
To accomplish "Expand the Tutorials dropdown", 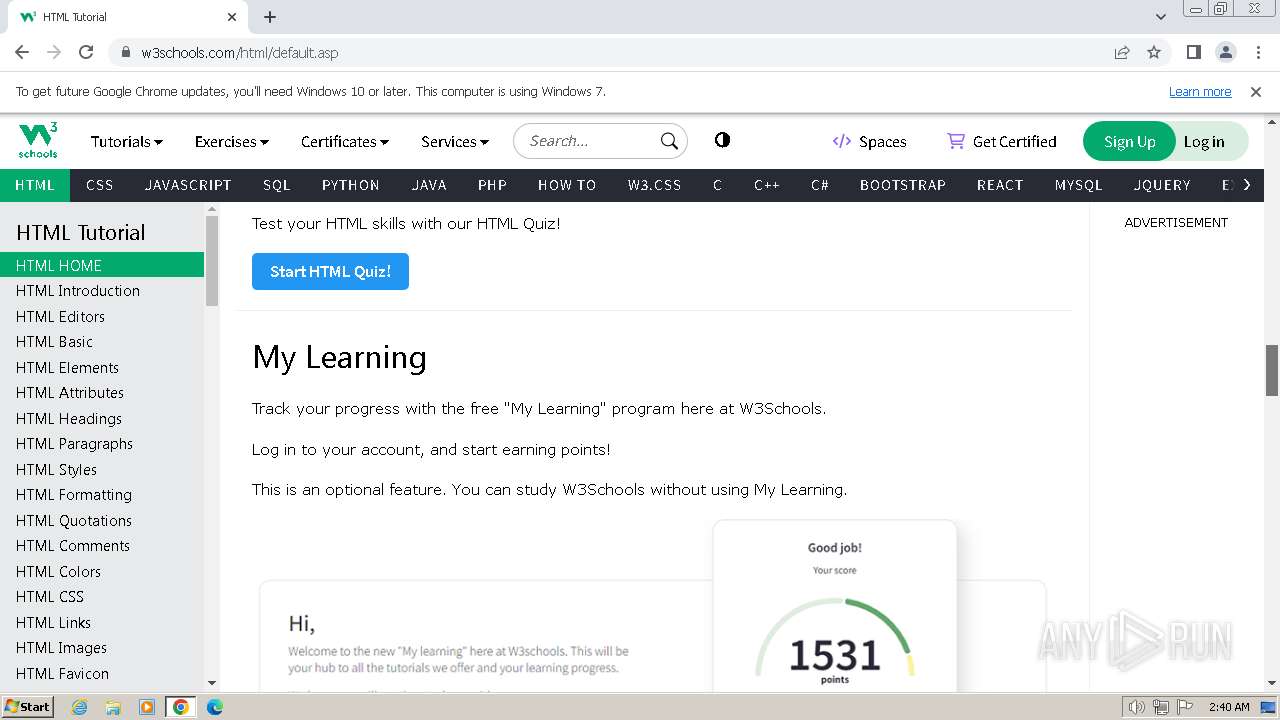I will click(127, 141).
